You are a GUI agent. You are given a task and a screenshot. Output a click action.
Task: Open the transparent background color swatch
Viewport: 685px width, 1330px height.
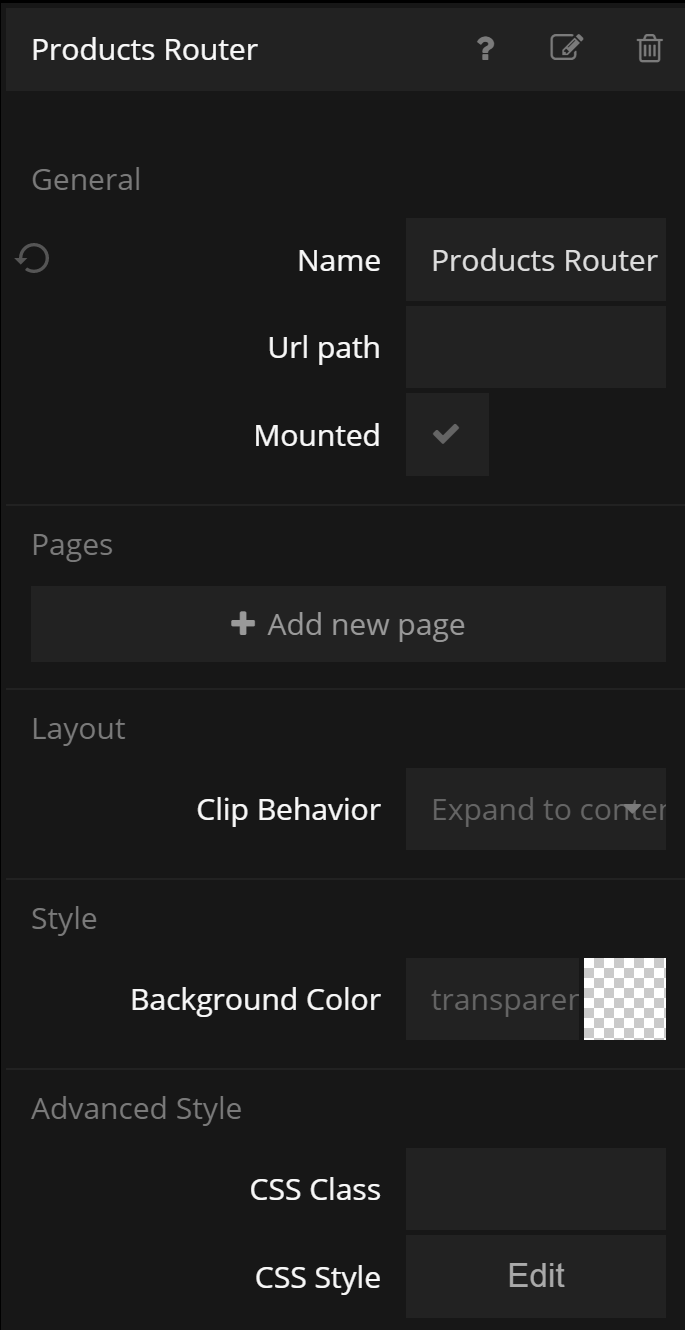pos(625,999)
